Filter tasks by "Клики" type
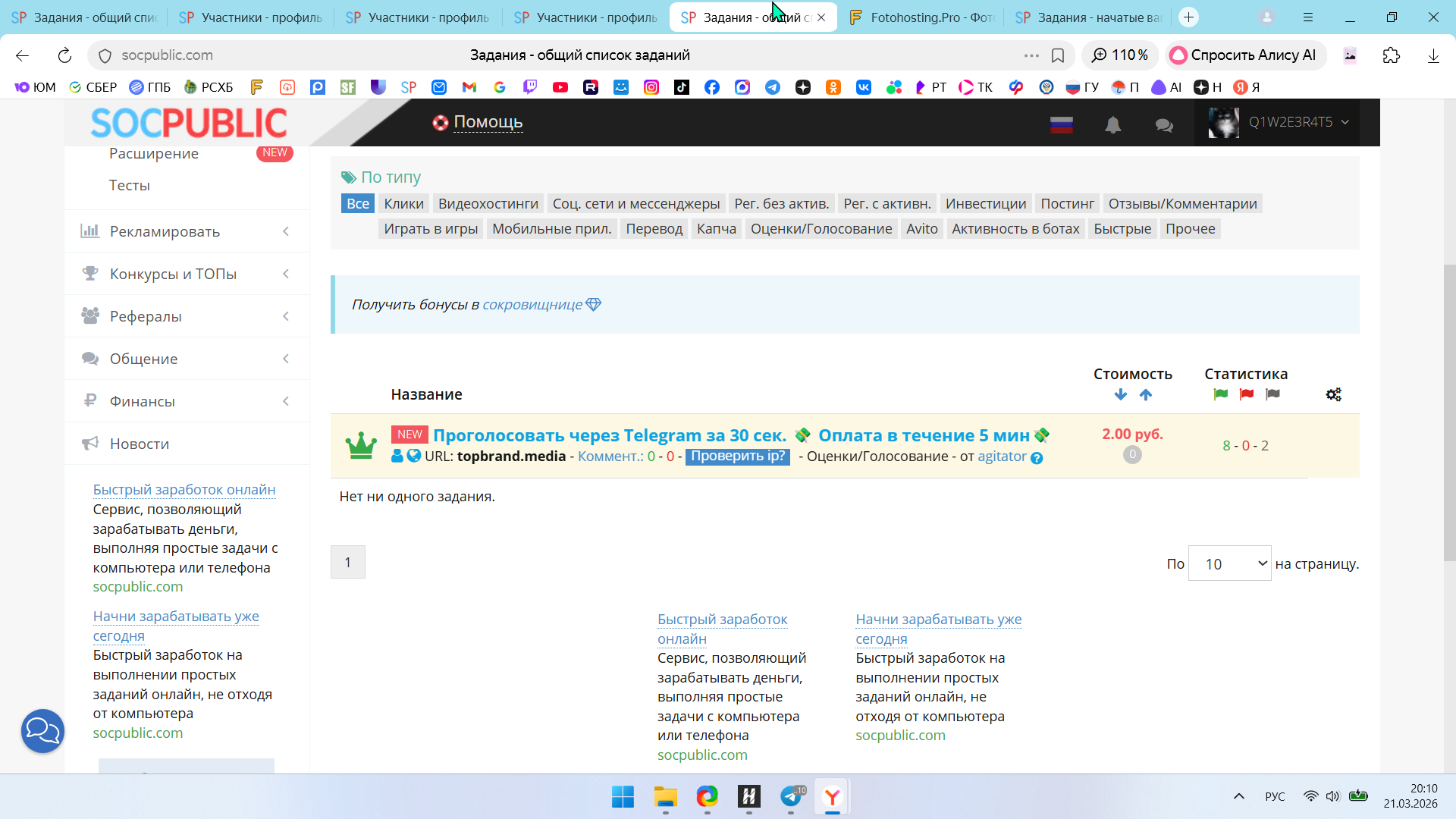Screen dimensions: 1456x819 pos(403,203)
